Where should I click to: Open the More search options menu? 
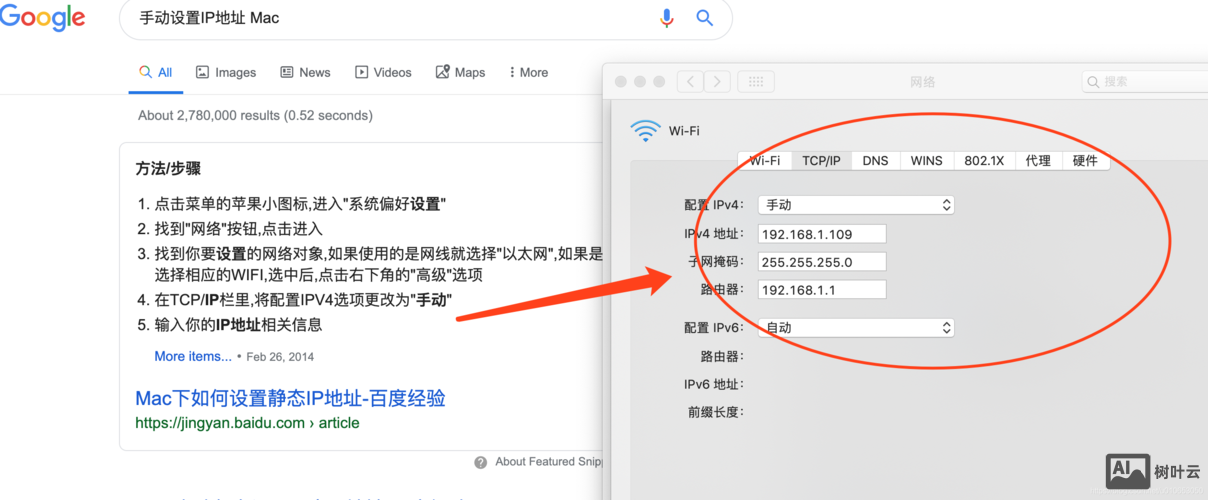[x=528, y=72]
